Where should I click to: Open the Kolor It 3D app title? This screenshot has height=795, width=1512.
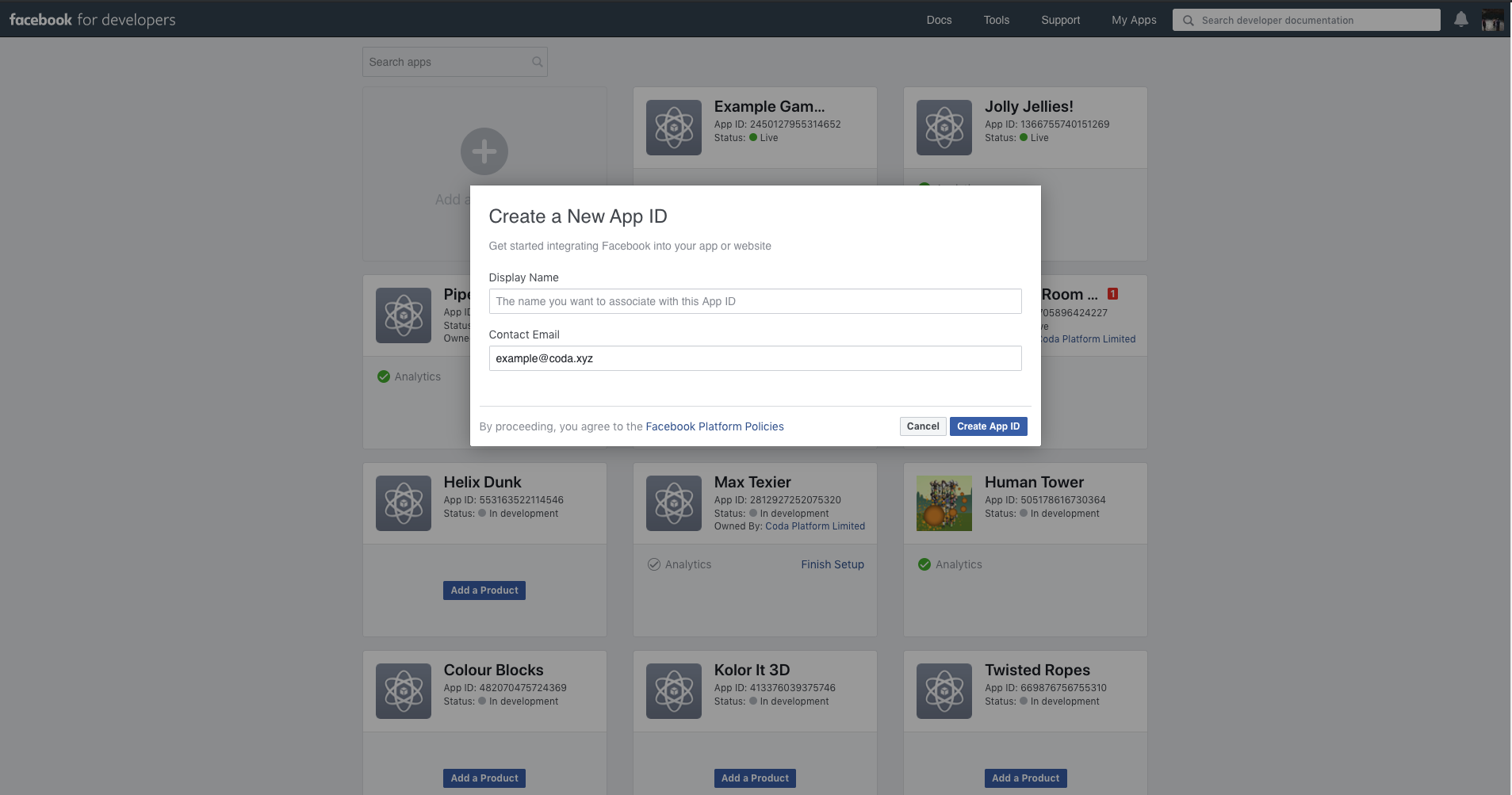click(x=752, y=670)
